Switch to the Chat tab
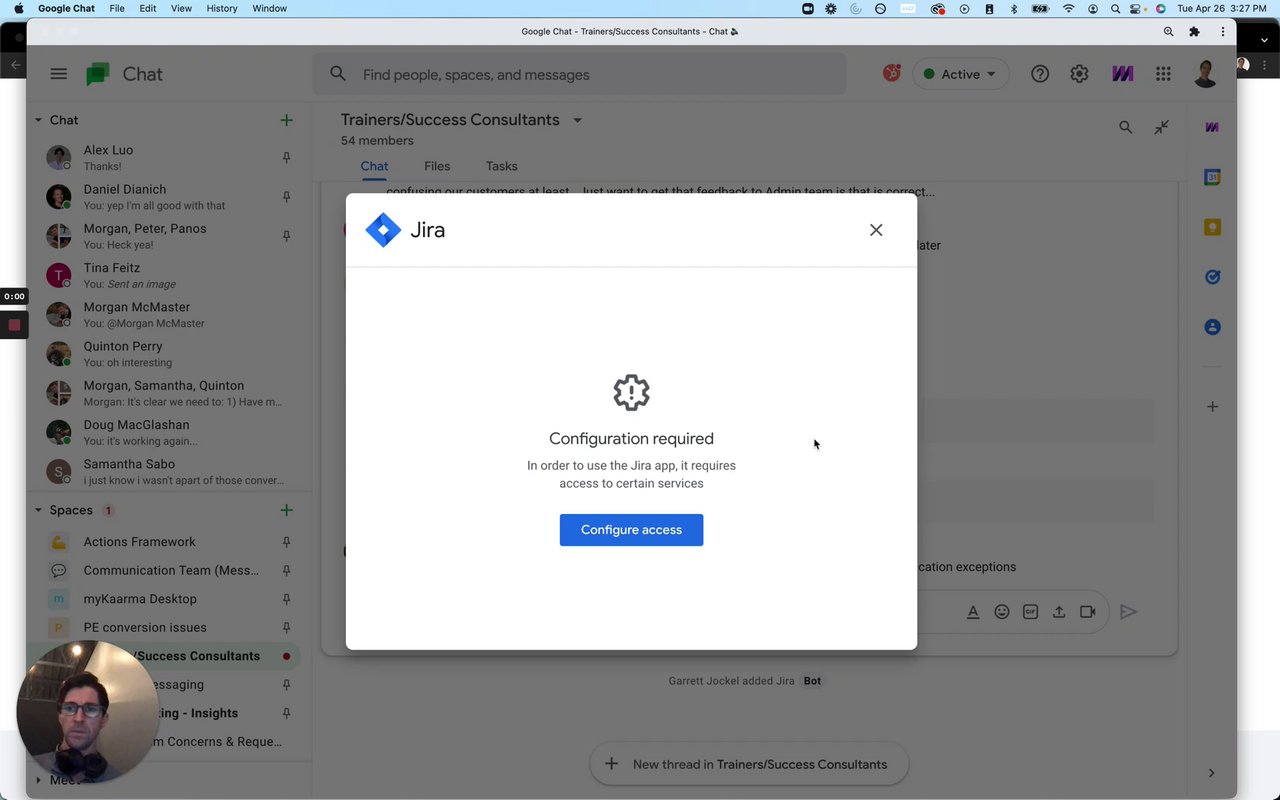The height and width of the screenshot is (800, 1280). [x=374, y=166]
